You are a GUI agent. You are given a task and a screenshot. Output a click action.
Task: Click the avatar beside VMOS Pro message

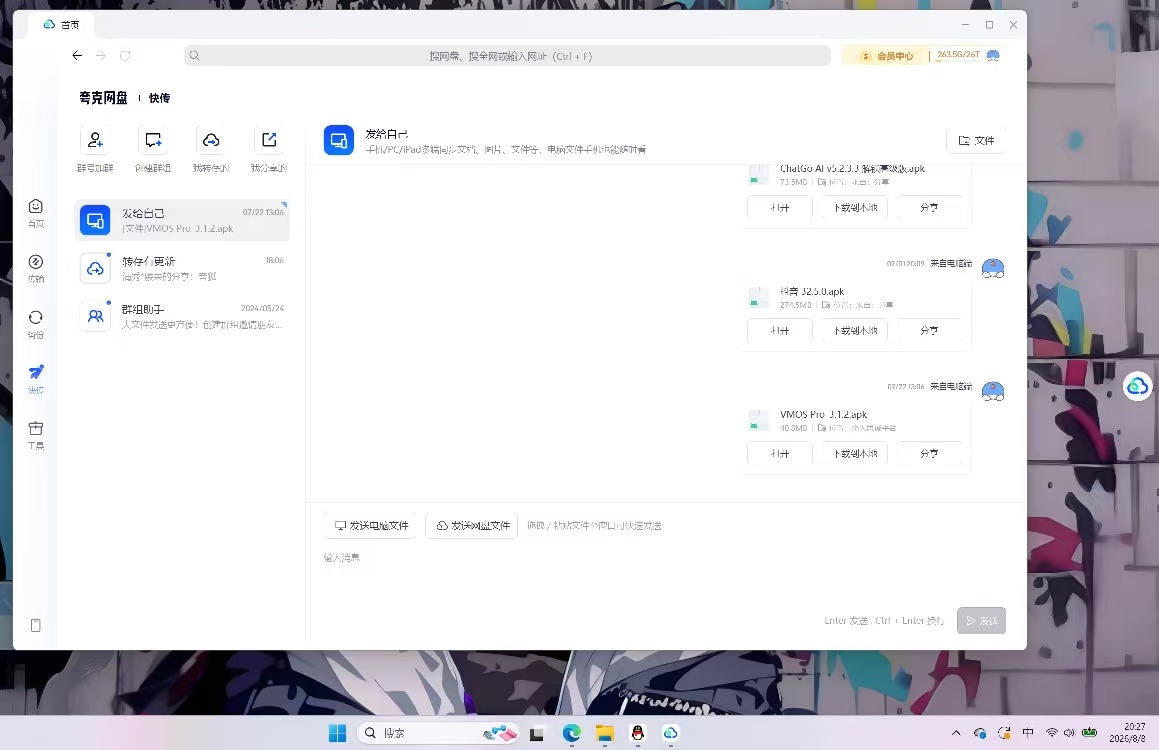993,391
